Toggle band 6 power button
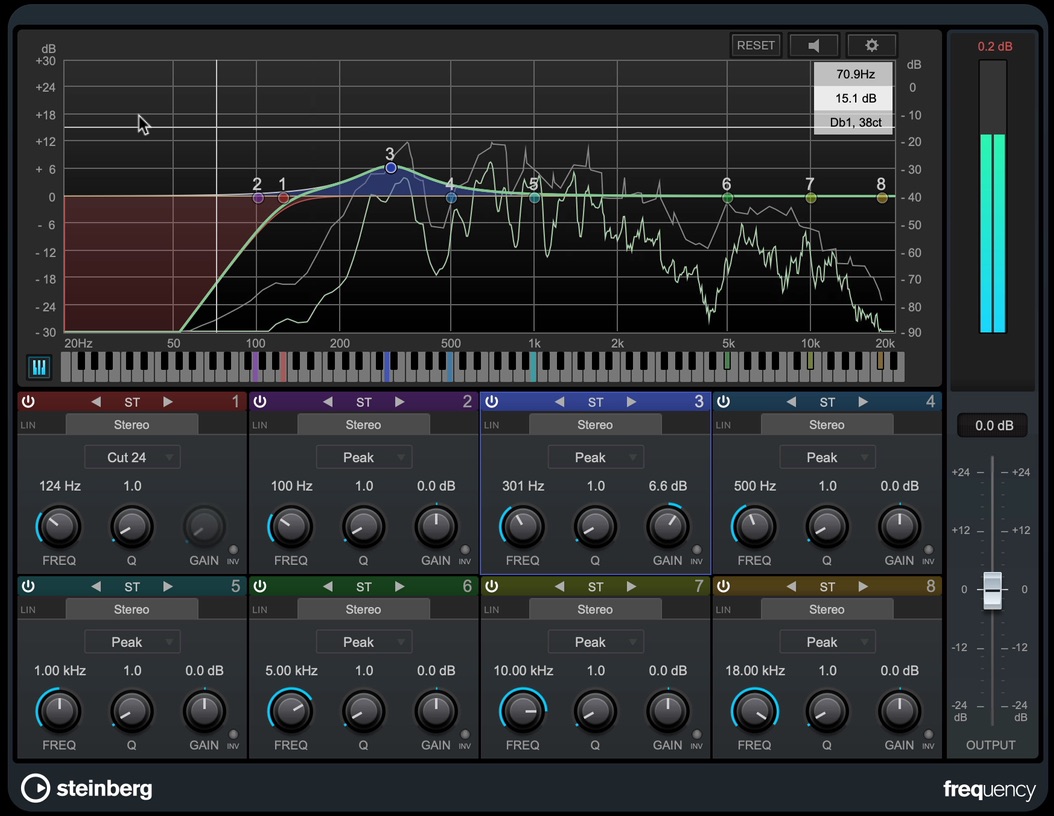This screenshot has width=1054, height=816. point(259,586)
